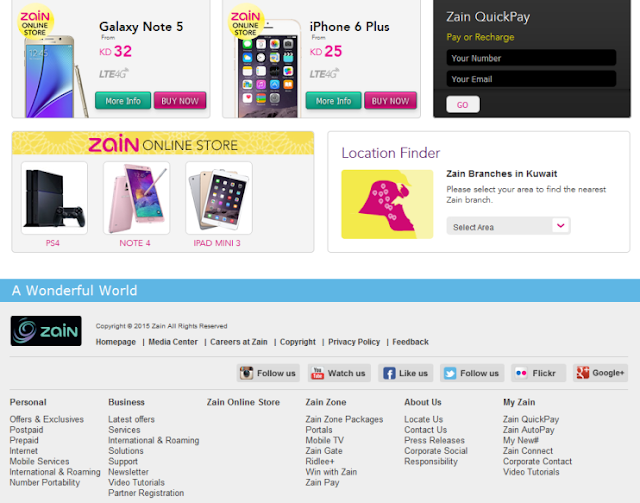640x503 pixels.
Task: Click the Zain logo in footer
Action: point(46,331)
